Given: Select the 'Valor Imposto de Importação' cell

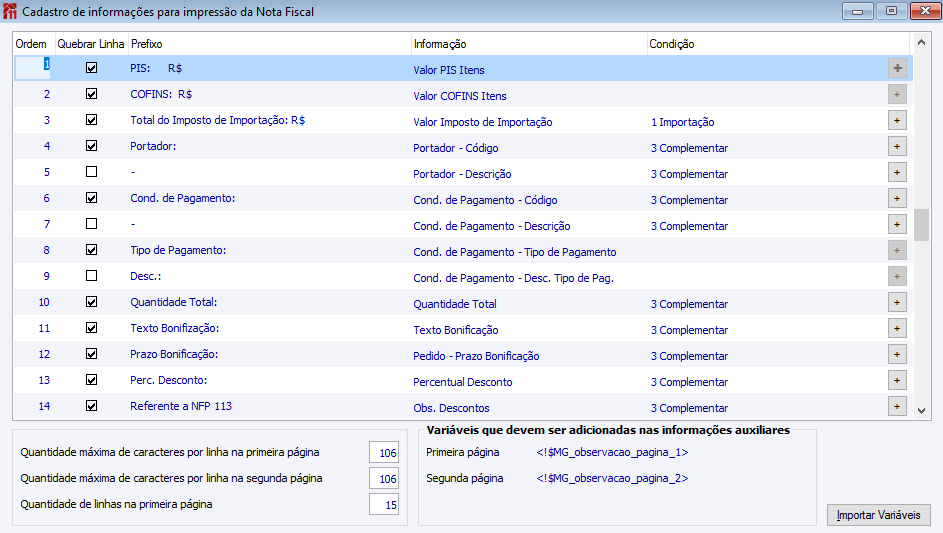Looking at the screenshot, I should pos(482,122).
